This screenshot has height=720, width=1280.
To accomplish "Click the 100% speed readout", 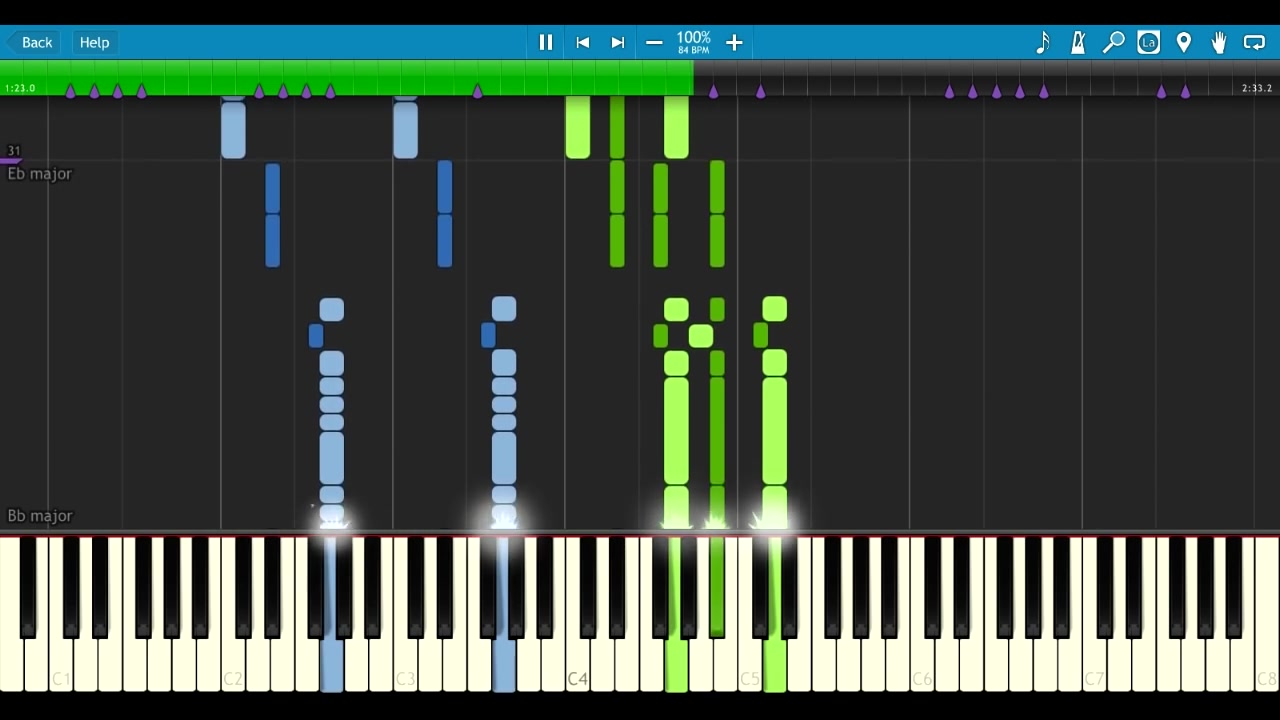I will (694, 37).
